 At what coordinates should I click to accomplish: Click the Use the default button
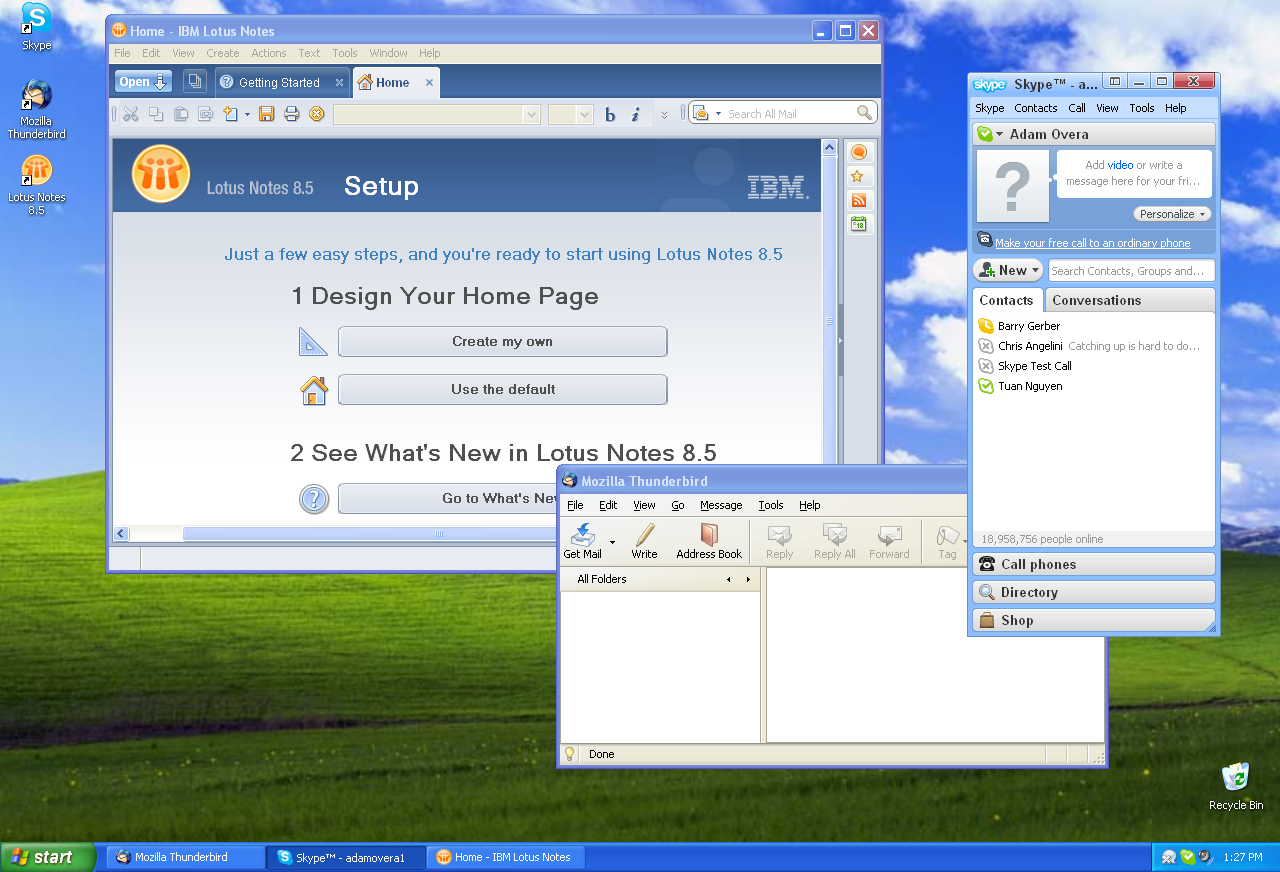coord(502,389)
